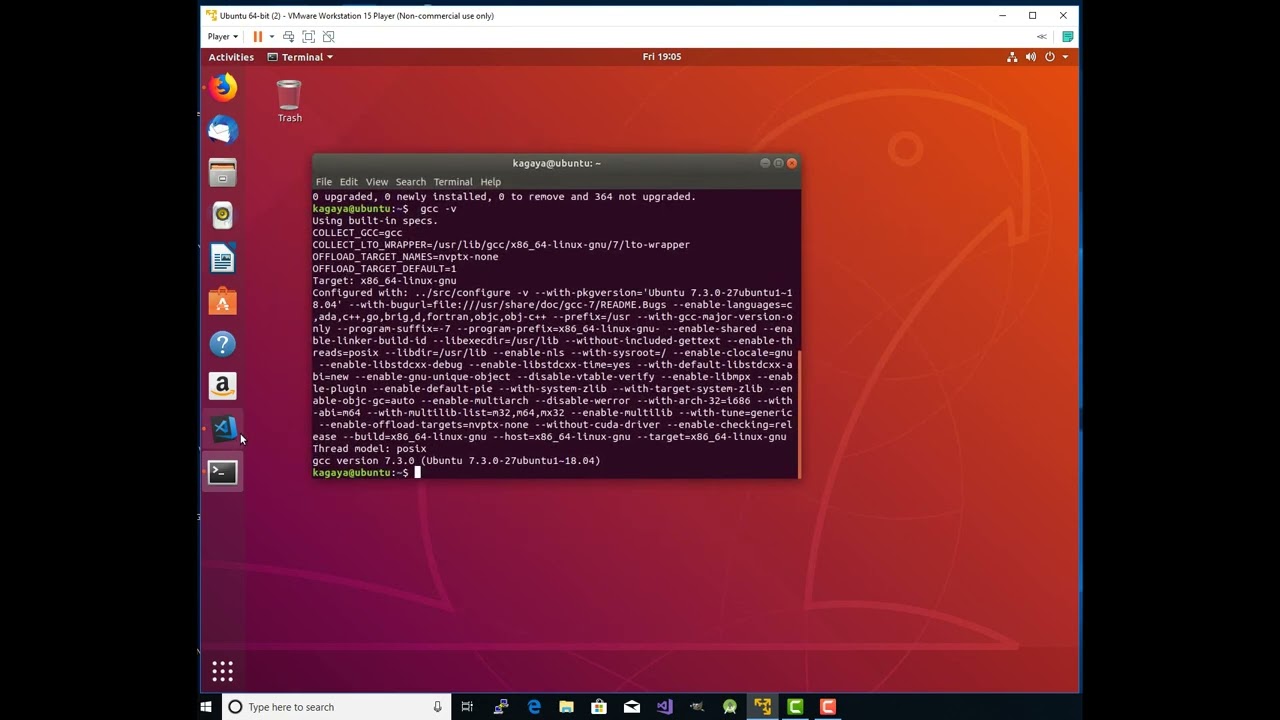
Task: Click the 'Using built-in specs.' line
Action: tap(375, 221)
